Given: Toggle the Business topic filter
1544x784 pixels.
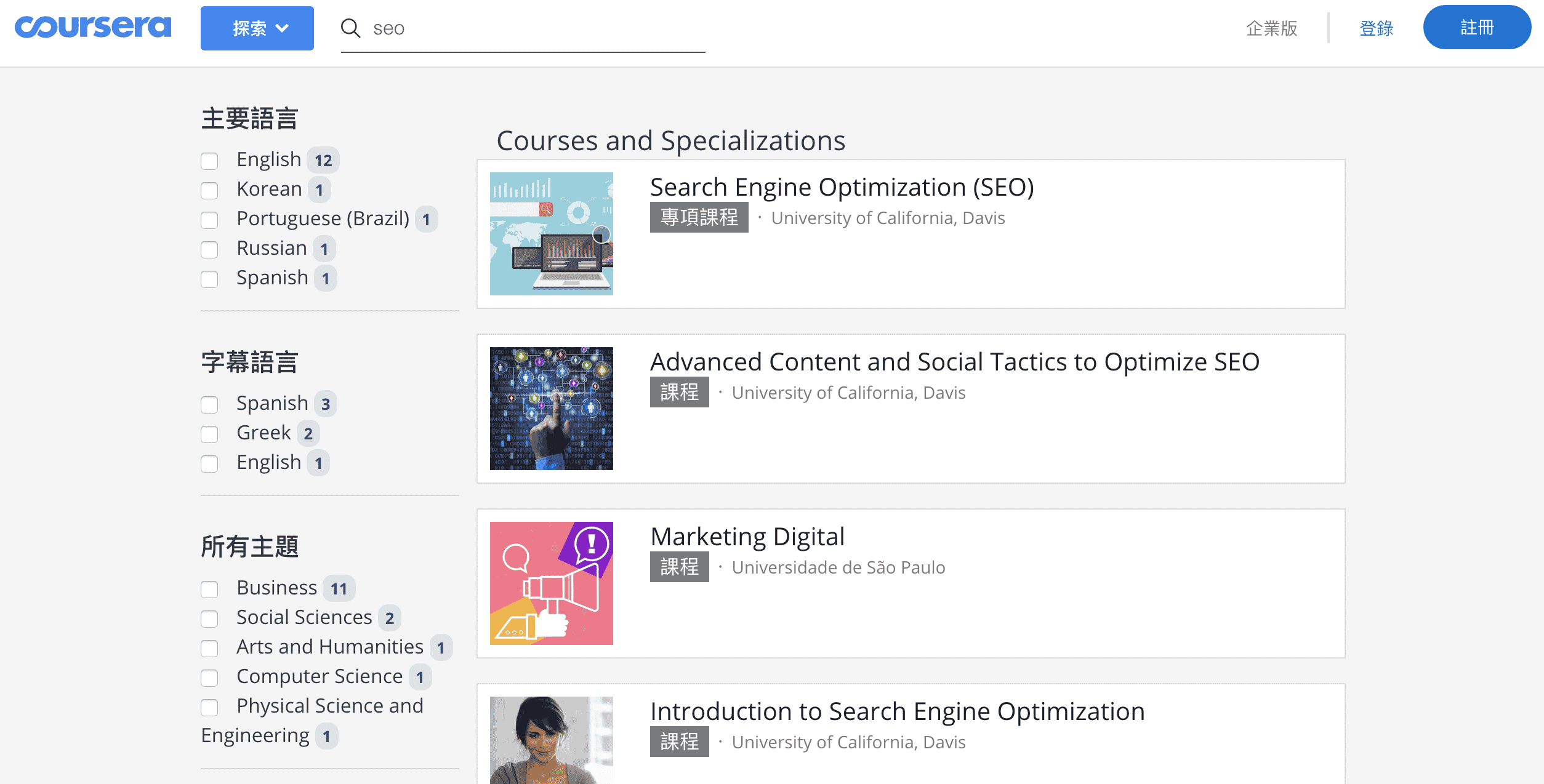Looking at the screenshot, I should 209,590.
